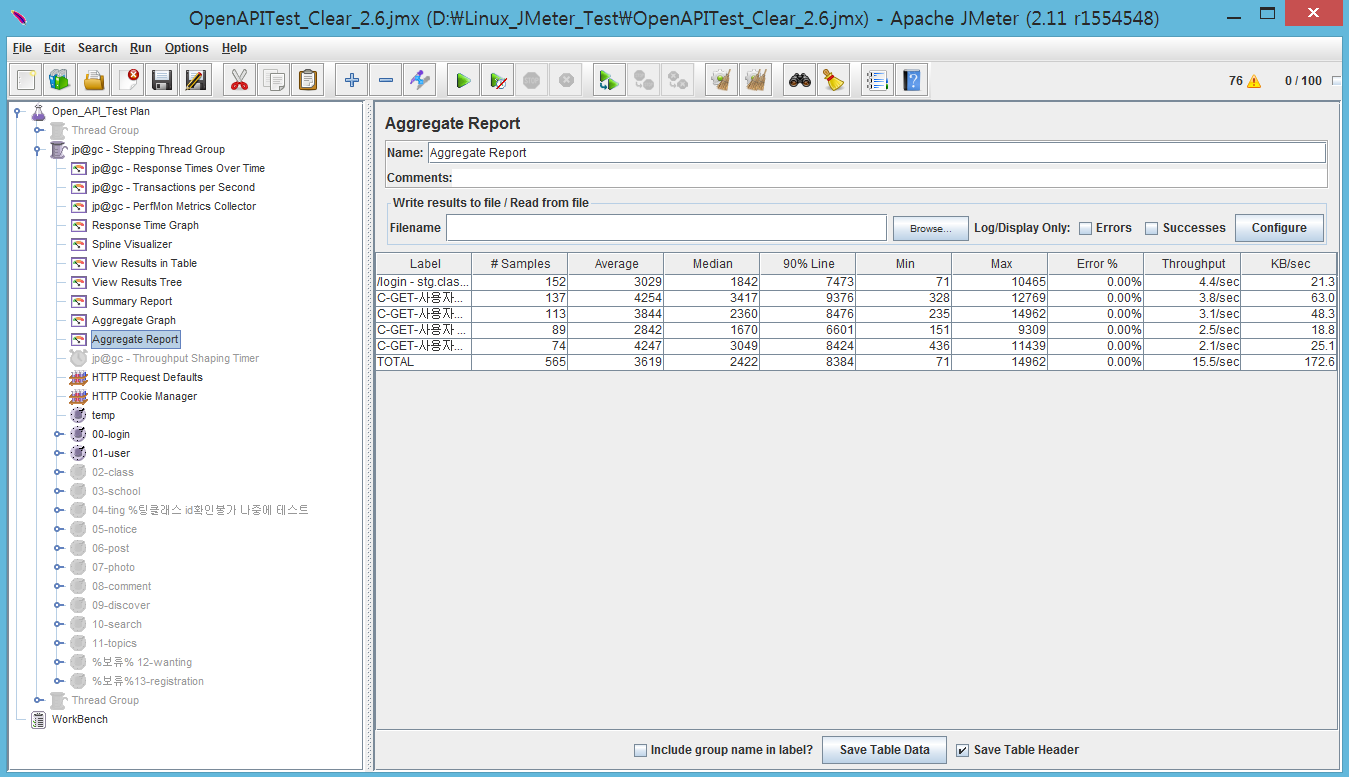
Task: Save the test plan with floppy icon
Action: (161, 81)
